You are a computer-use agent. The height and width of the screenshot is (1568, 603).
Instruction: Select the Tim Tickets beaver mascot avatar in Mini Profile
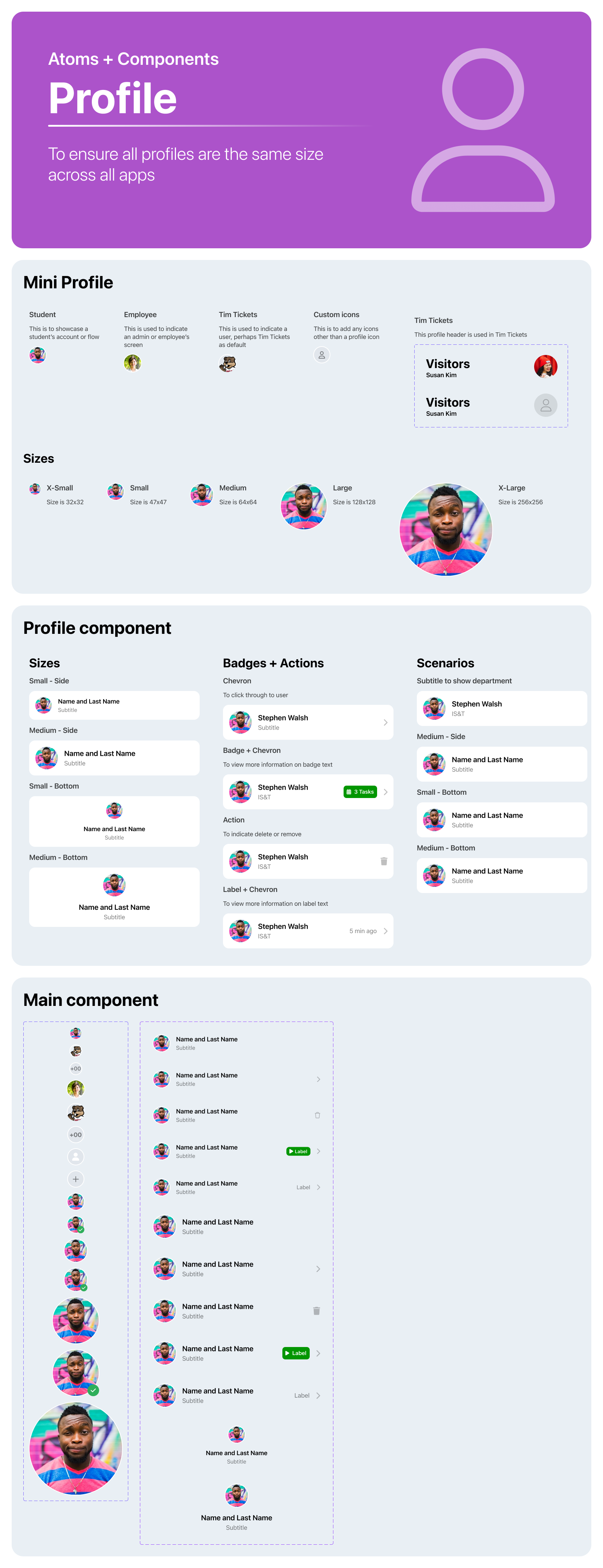(227, 364)
